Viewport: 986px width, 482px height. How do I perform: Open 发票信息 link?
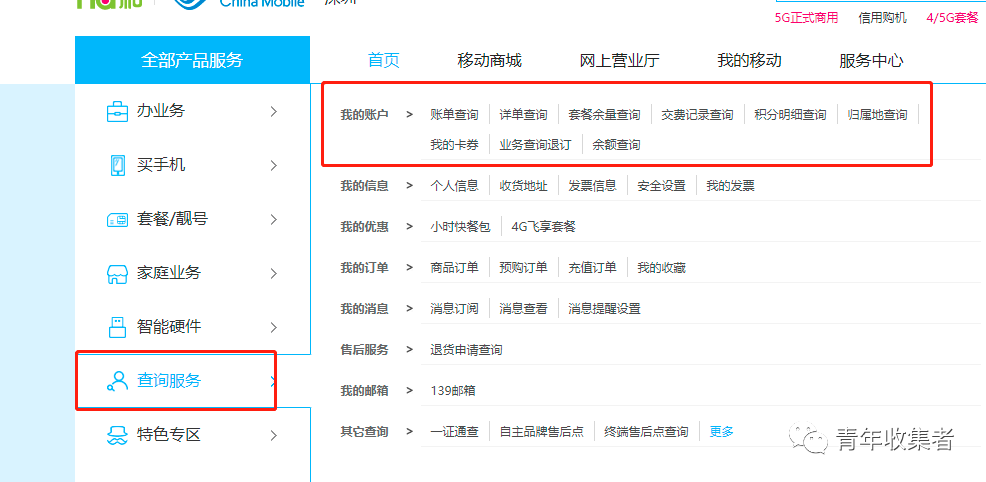592,186
